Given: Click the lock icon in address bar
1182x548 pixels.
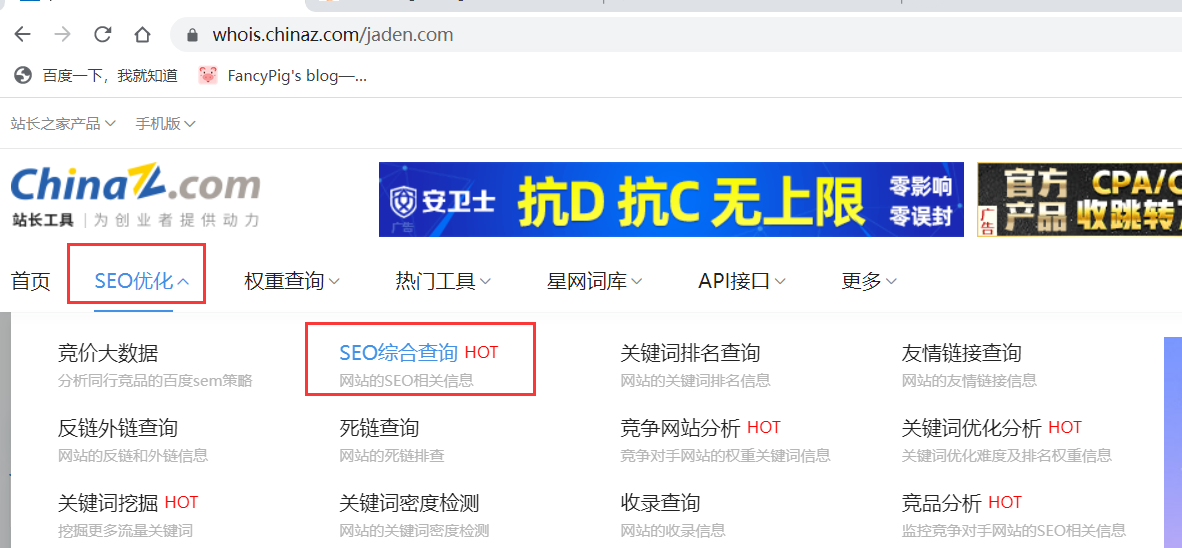Looking at the screenshot, I should coord(192,35).
